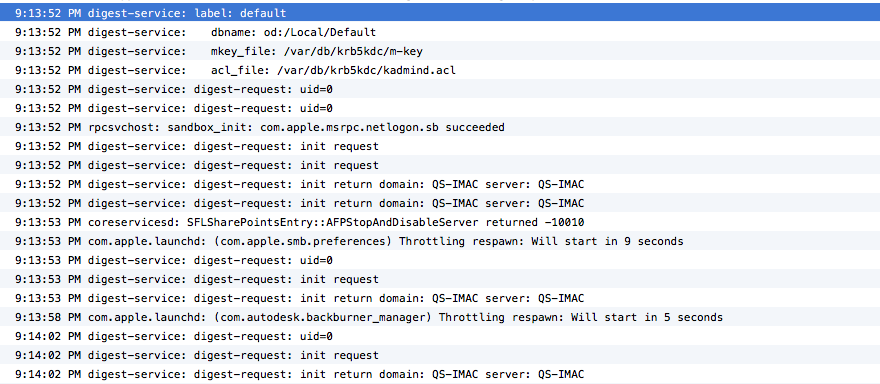Select the acl_file kadmind.acl log line

tap(440, 70)
